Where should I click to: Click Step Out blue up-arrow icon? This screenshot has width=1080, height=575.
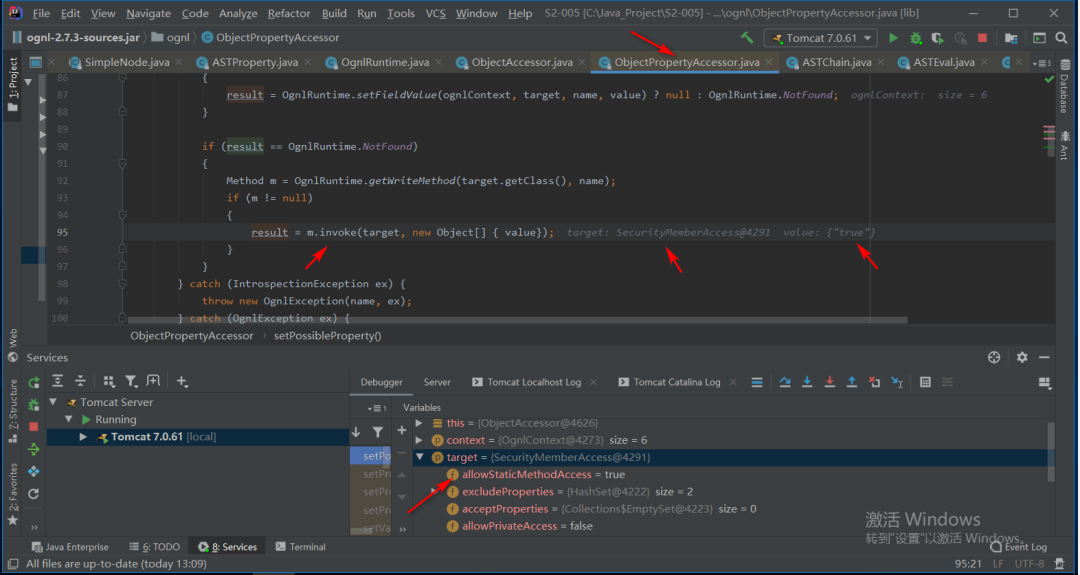[852, 382]
